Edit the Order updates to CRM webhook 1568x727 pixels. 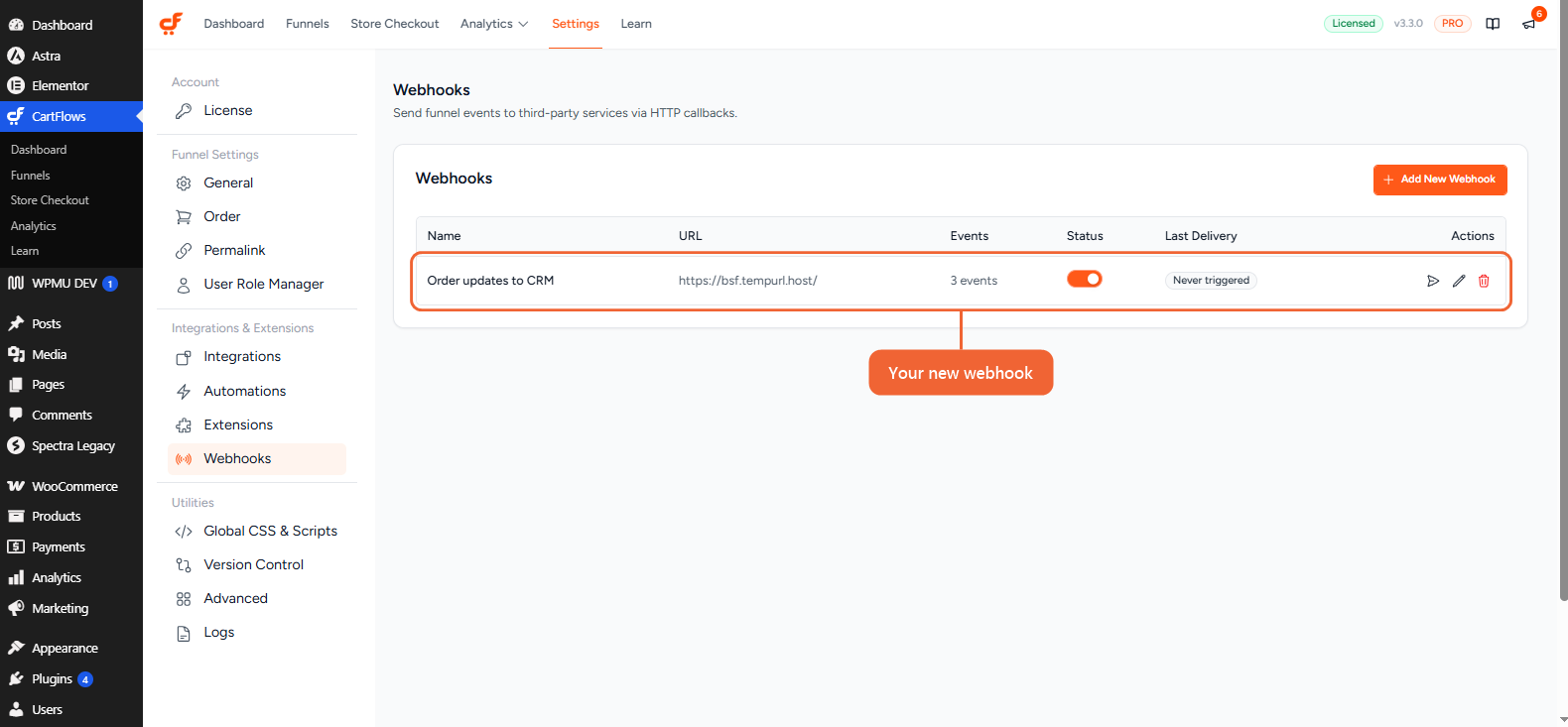pyautogui.click(x=1459, y=281)
